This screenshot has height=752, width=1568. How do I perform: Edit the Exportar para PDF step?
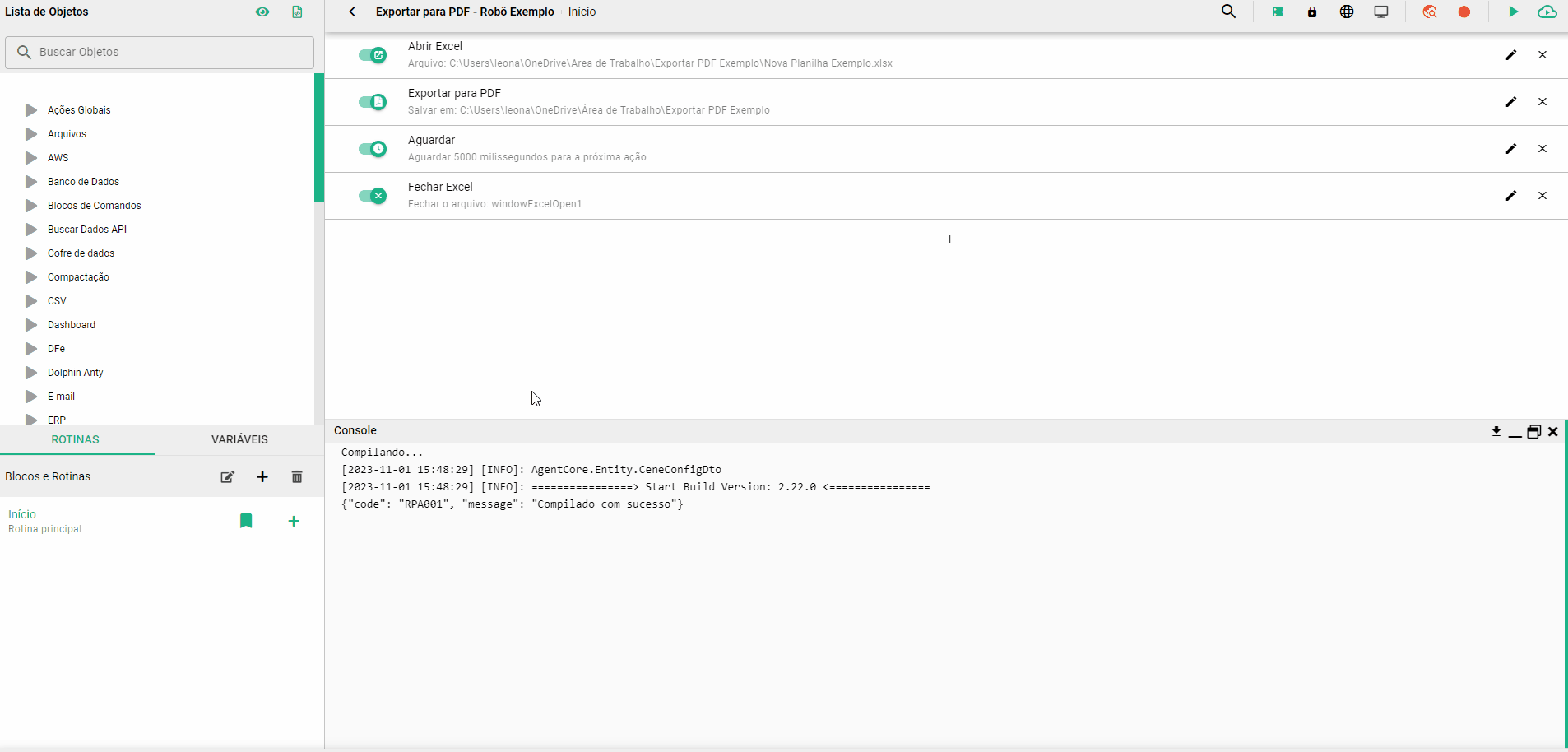tap(1510, 102)
